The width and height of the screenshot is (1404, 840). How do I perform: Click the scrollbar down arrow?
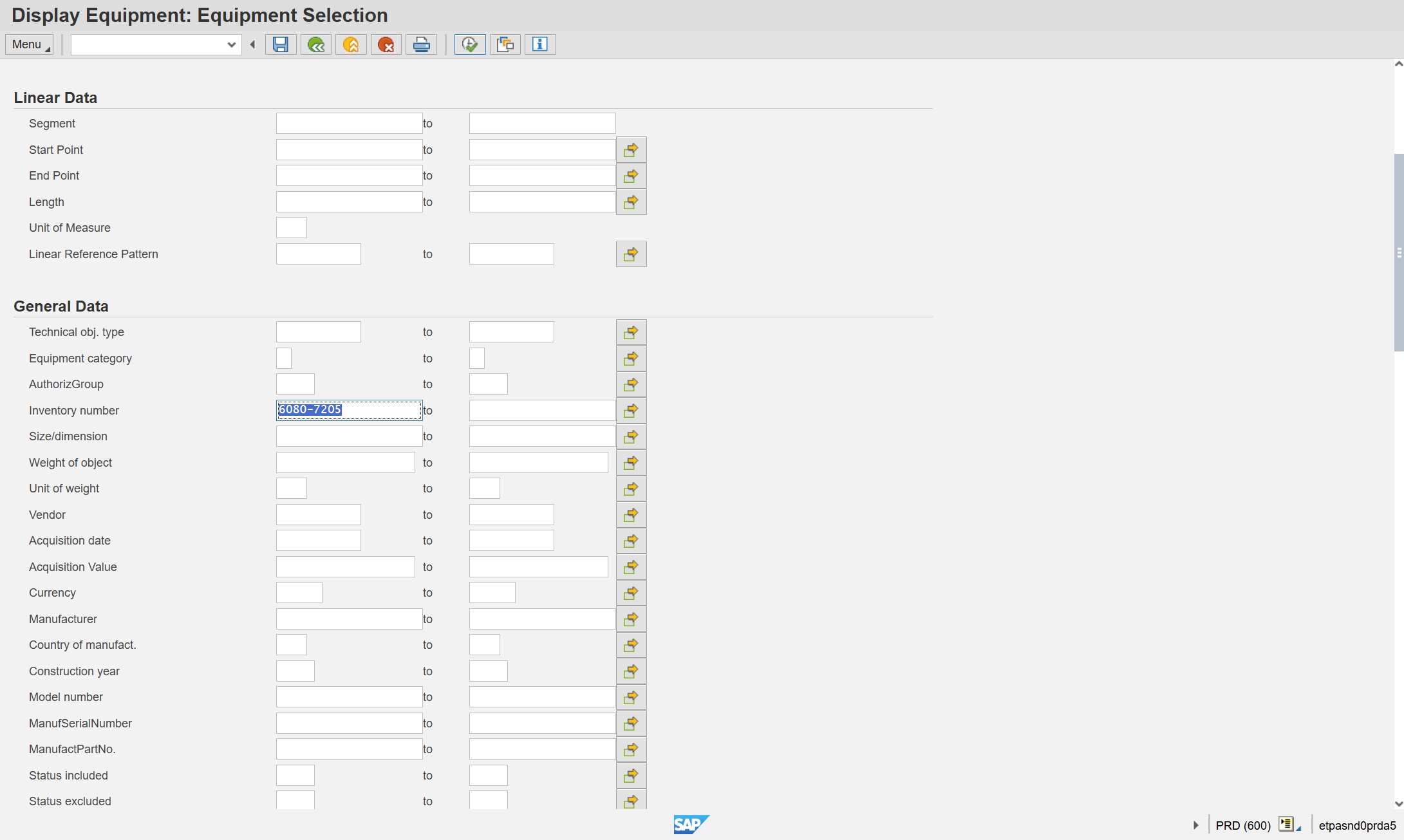pyautogui.click(x=1398, y=803)
